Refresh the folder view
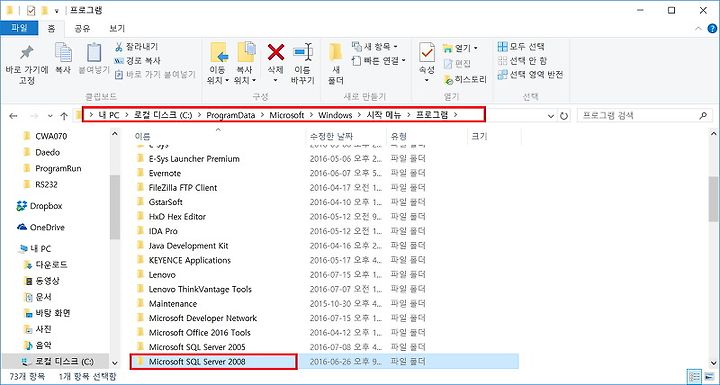The height and width of the screenshot is (385, 720). click(564, 116)
